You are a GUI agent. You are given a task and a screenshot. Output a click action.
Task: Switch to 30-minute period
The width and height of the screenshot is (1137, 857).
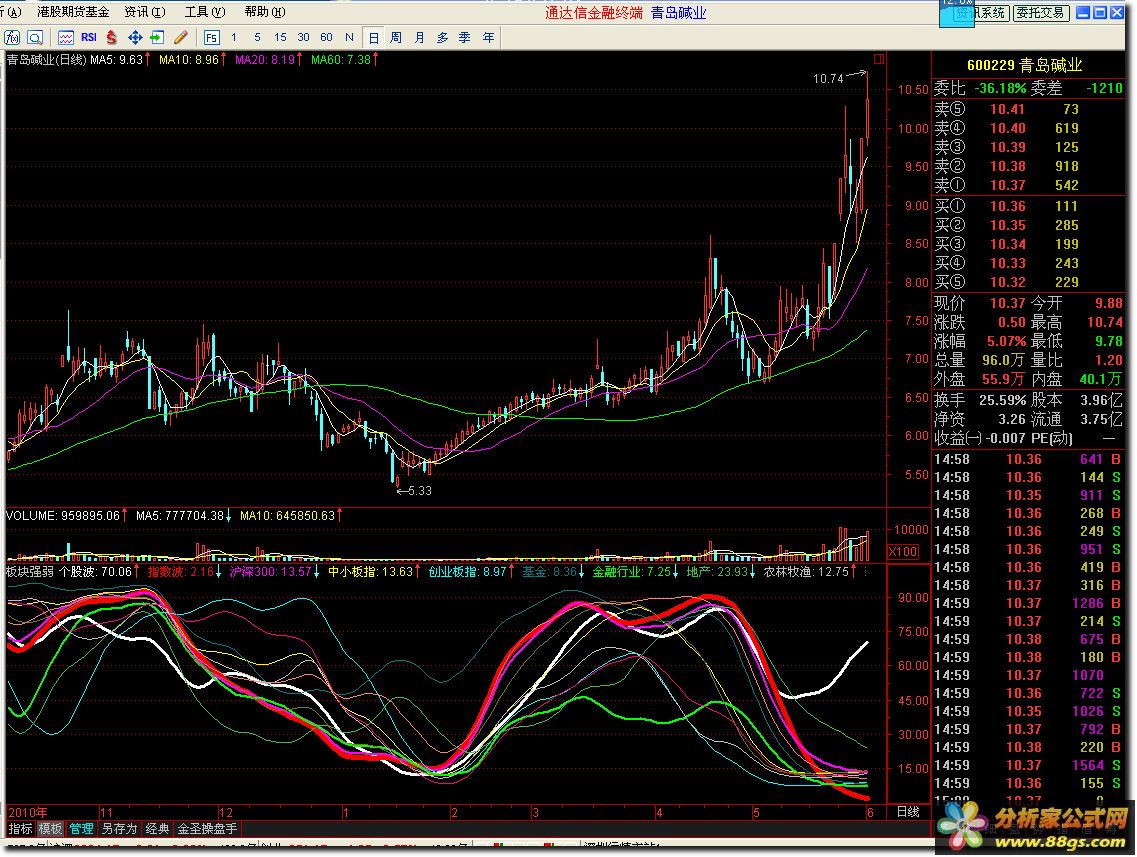(303, 38)
